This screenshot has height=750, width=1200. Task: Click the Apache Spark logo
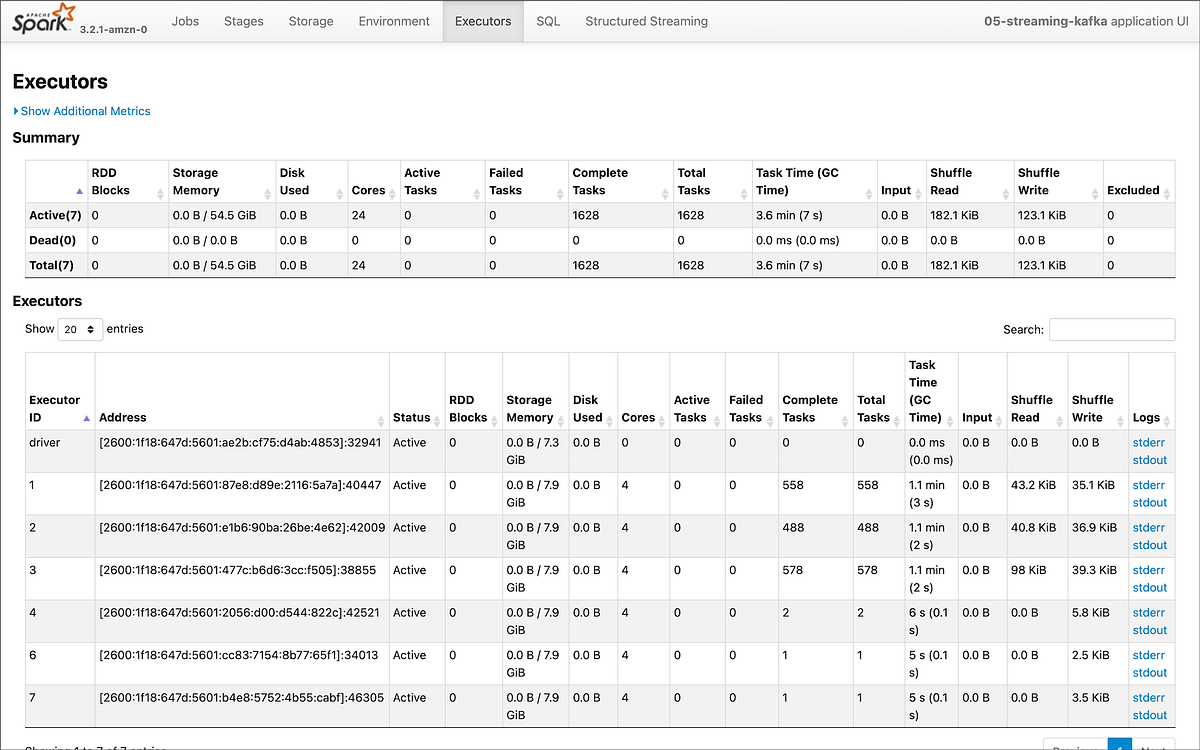coord(42,20)
